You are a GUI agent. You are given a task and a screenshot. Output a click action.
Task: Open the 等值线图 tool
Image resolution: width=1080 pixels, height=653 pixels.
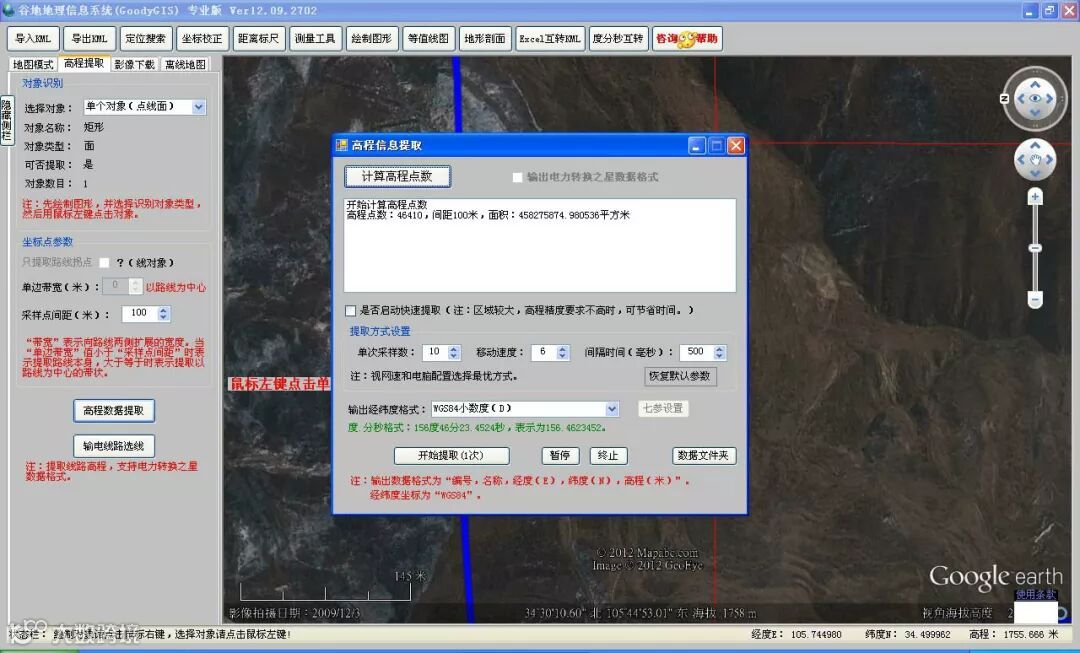(x=428, y=39)
